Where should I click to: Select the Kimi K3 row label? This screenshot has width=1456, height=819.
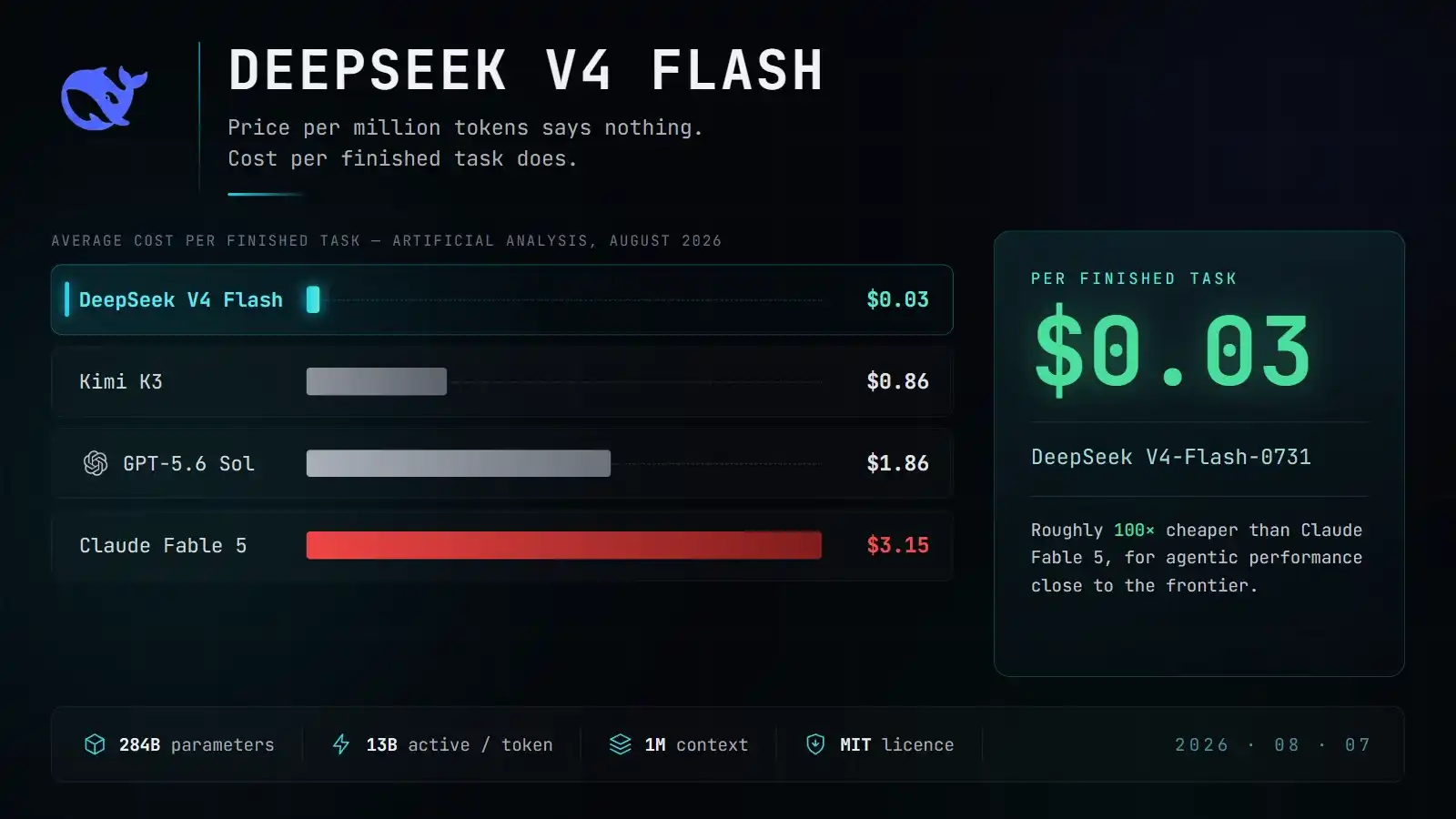[x=121, y=381]
